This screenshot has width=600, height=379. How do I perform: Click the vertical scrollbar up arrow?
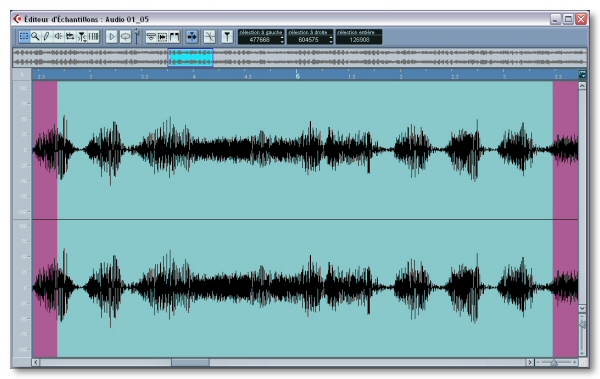pyautogui.click(x=582, y=86)
